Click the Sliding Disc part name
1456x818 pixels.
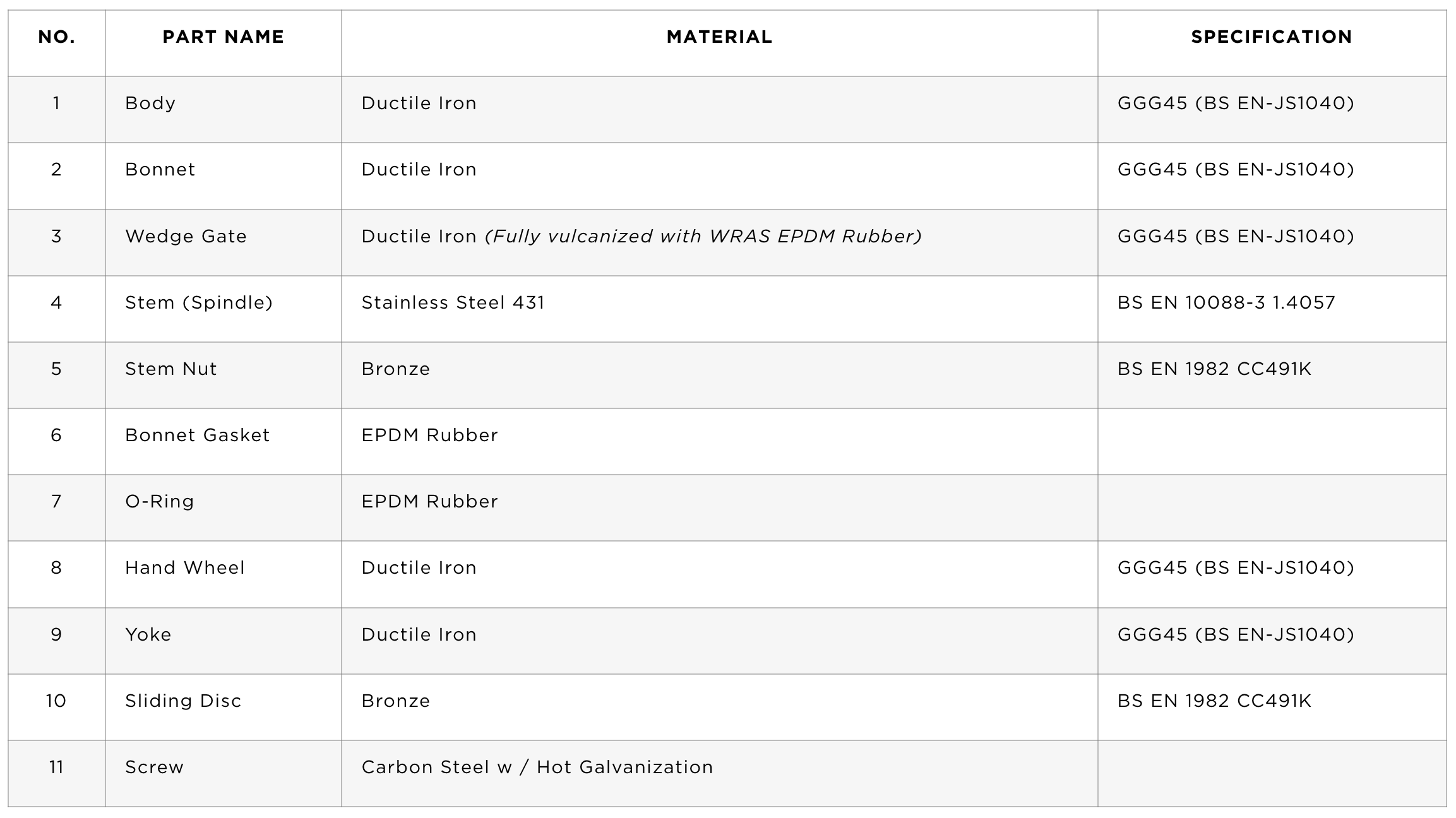click(x=183, y=701)
